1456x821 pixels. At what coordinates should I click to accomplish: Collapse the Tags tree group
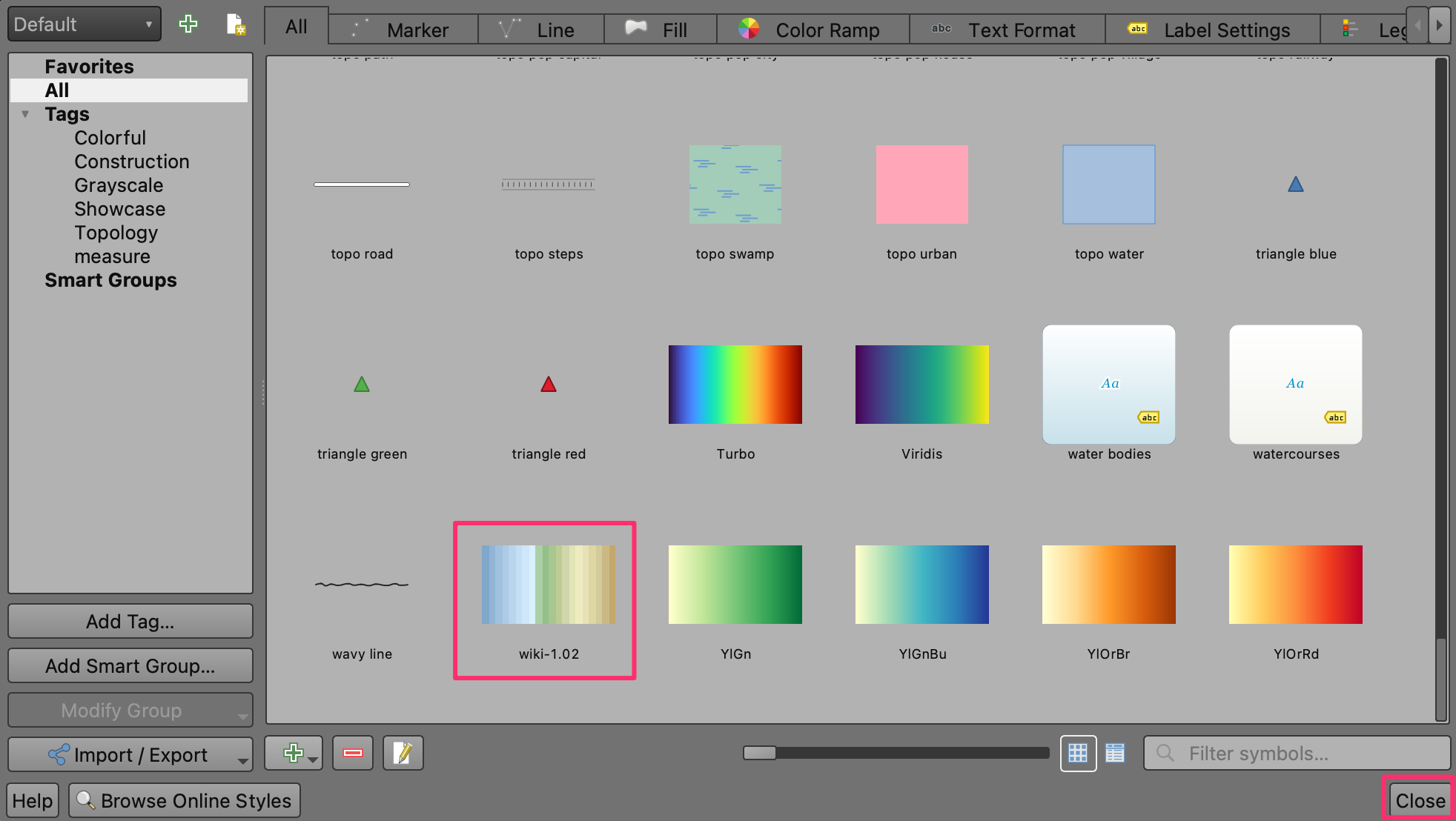25,114
